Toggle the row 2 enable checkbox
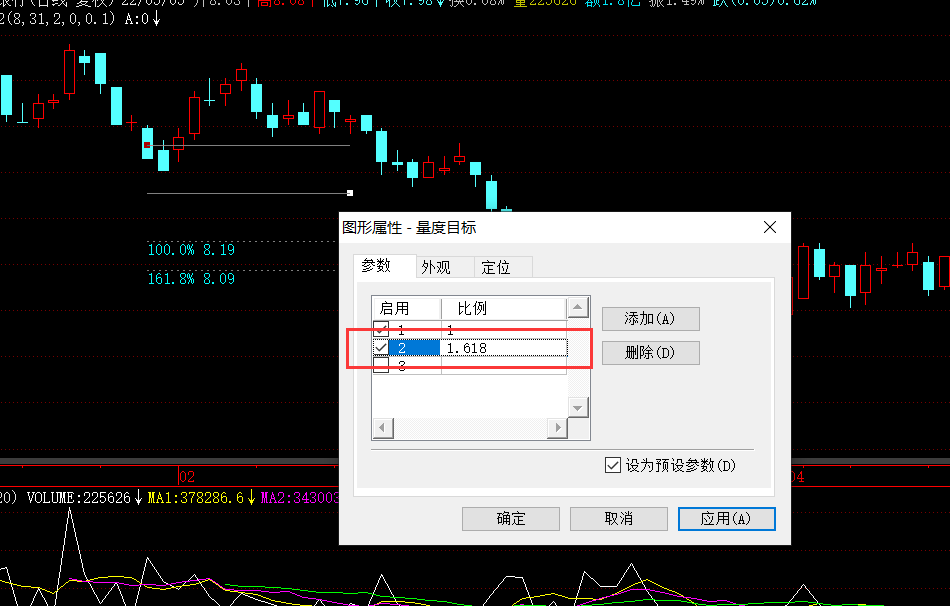The height and width of the screenshot is (606, 950). coord(381,348)
